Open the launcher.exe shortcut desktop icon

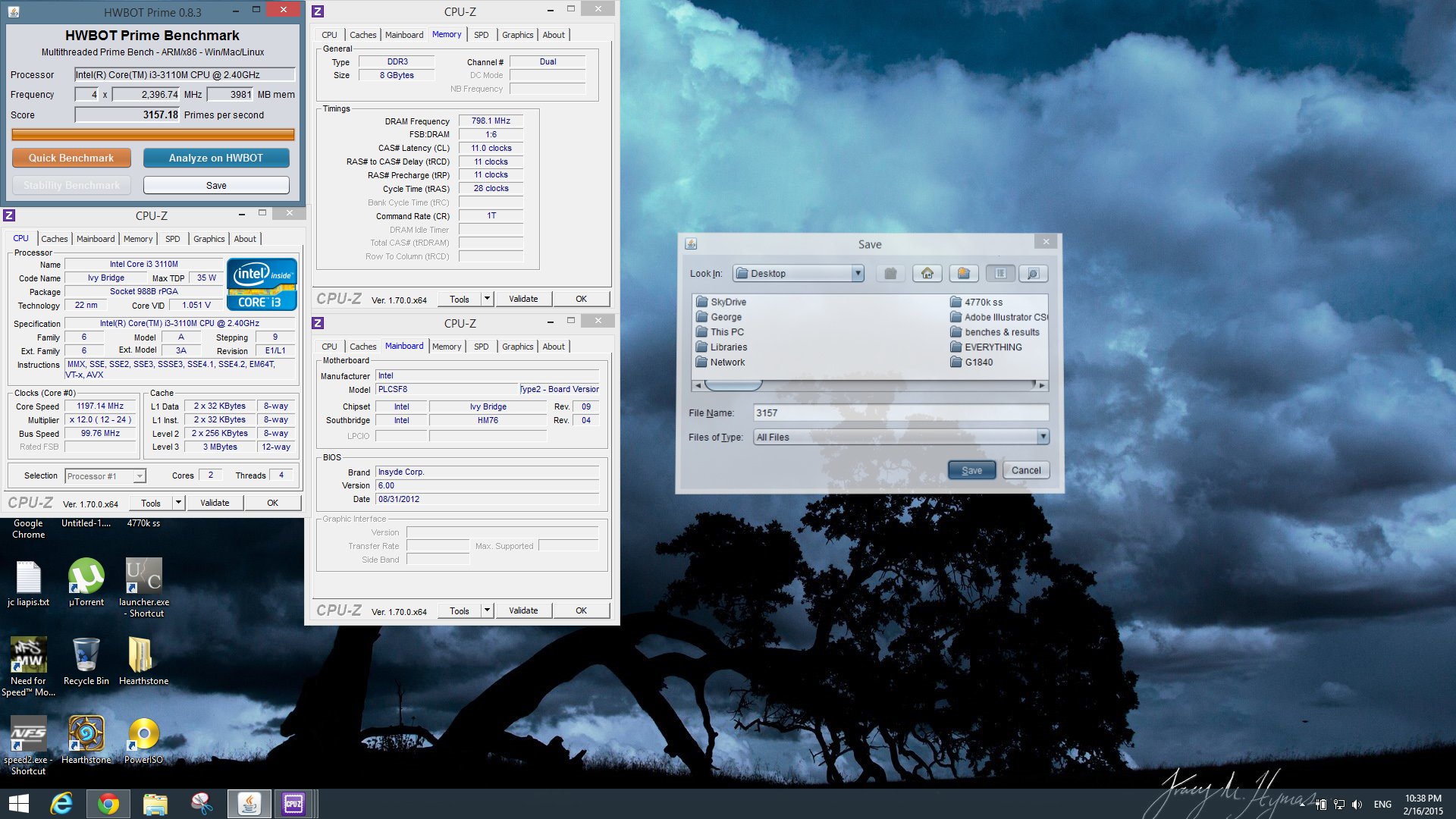tap(144, 588)
